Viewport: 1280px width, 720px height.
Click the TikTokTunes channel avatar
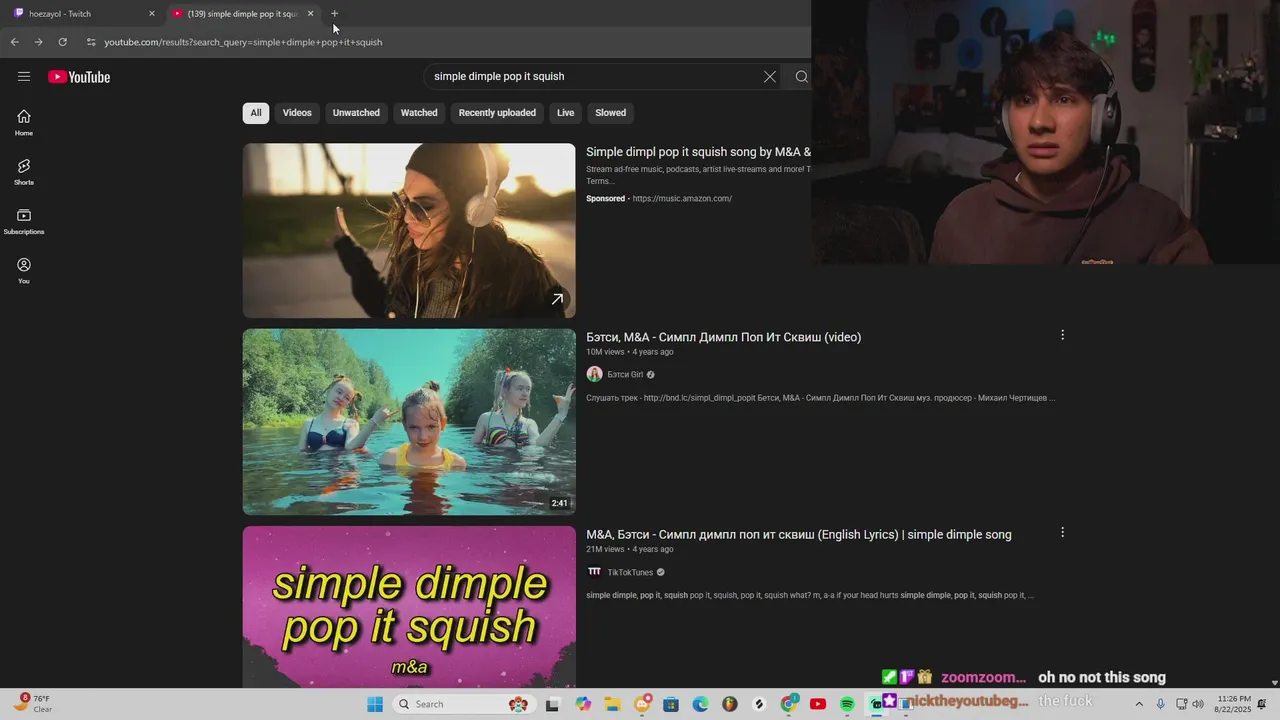pyautogui.click(x=594, y=572)
